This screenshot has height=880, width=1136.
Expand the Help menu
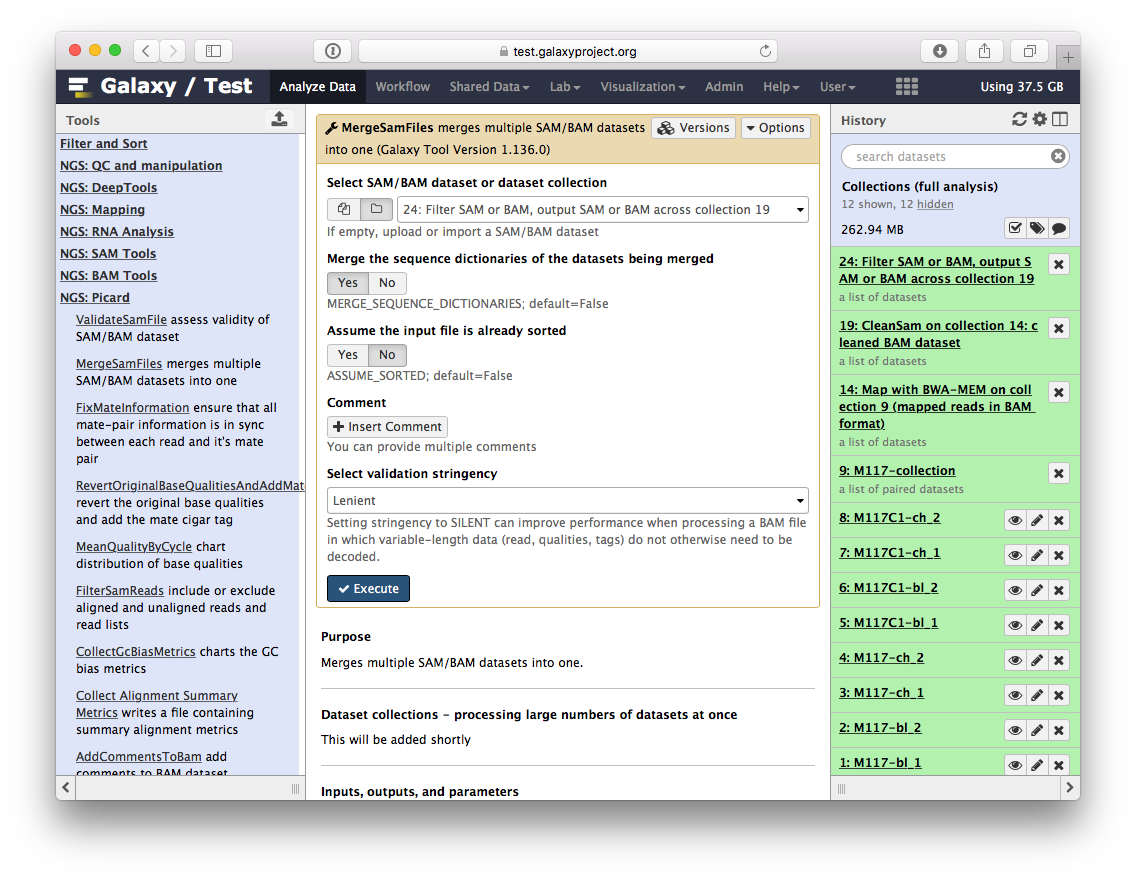780,86
